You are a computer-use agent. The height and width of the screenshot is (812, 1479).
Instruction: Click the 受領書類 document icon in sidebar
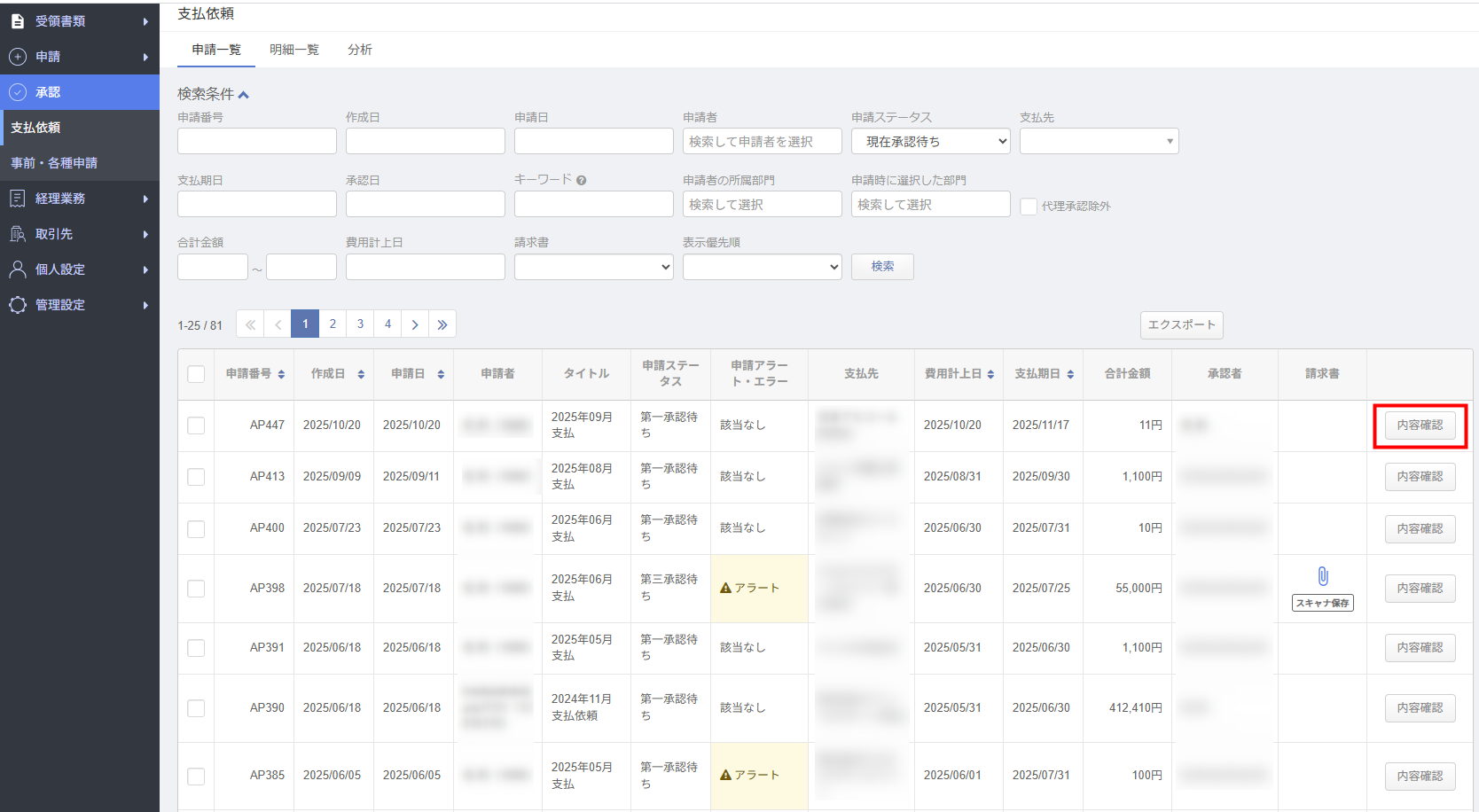18,21
